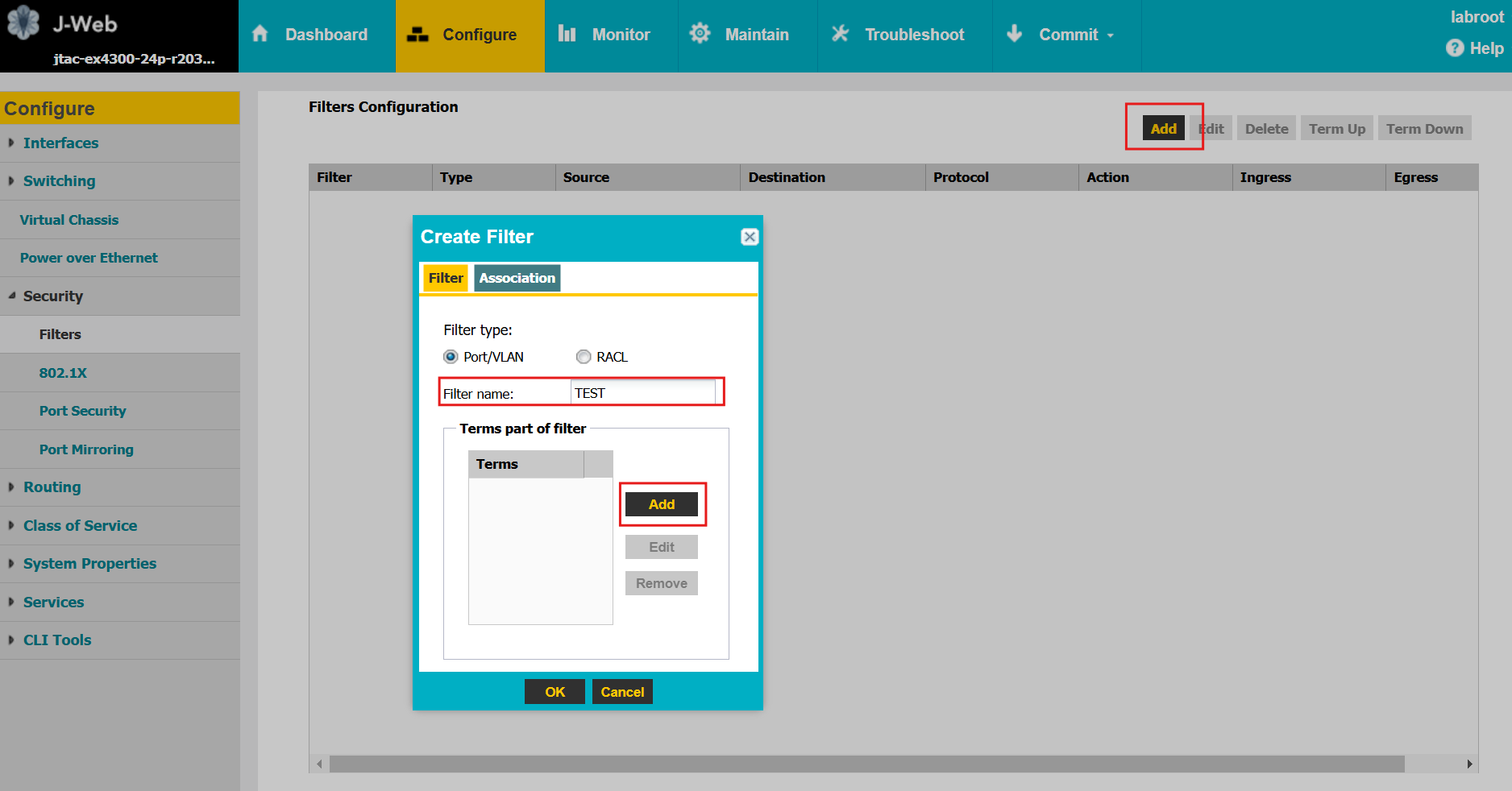1512x791 pixels.
Task: Select the Filter tab
Action: [x=445, y=278]
